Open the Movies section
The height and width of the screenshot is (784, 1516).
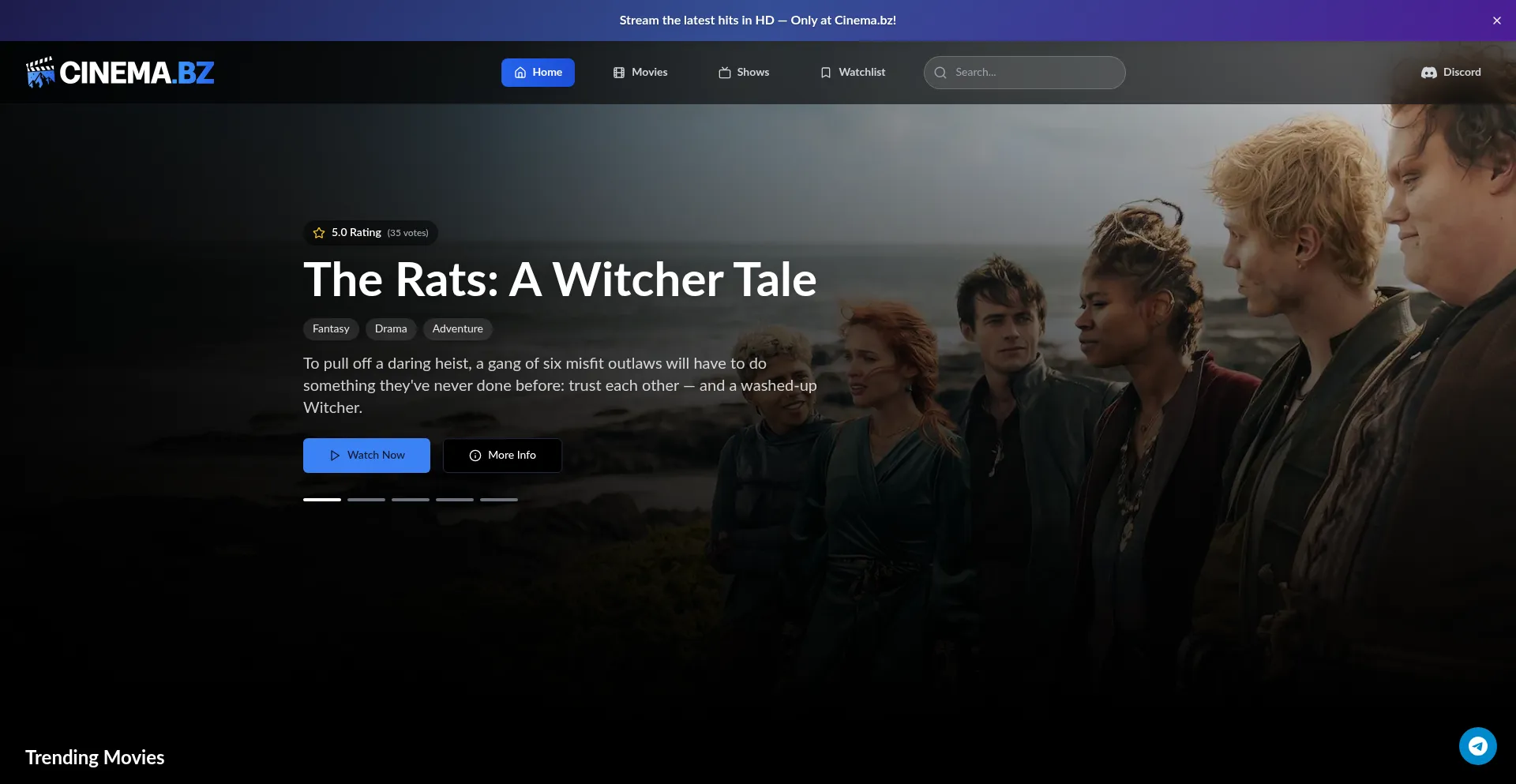pyautogui.click(x=640, y=73)
